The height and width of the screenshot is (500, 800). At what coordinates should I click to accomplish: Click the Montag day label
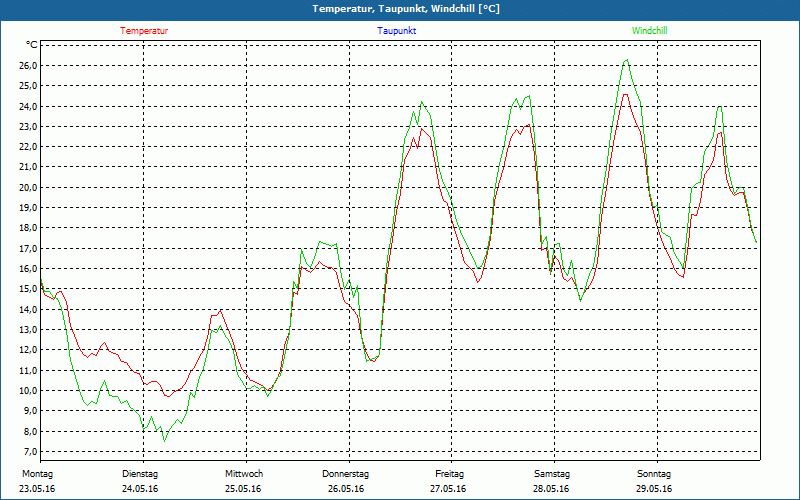pyautogui.click(x=37, y=474)
